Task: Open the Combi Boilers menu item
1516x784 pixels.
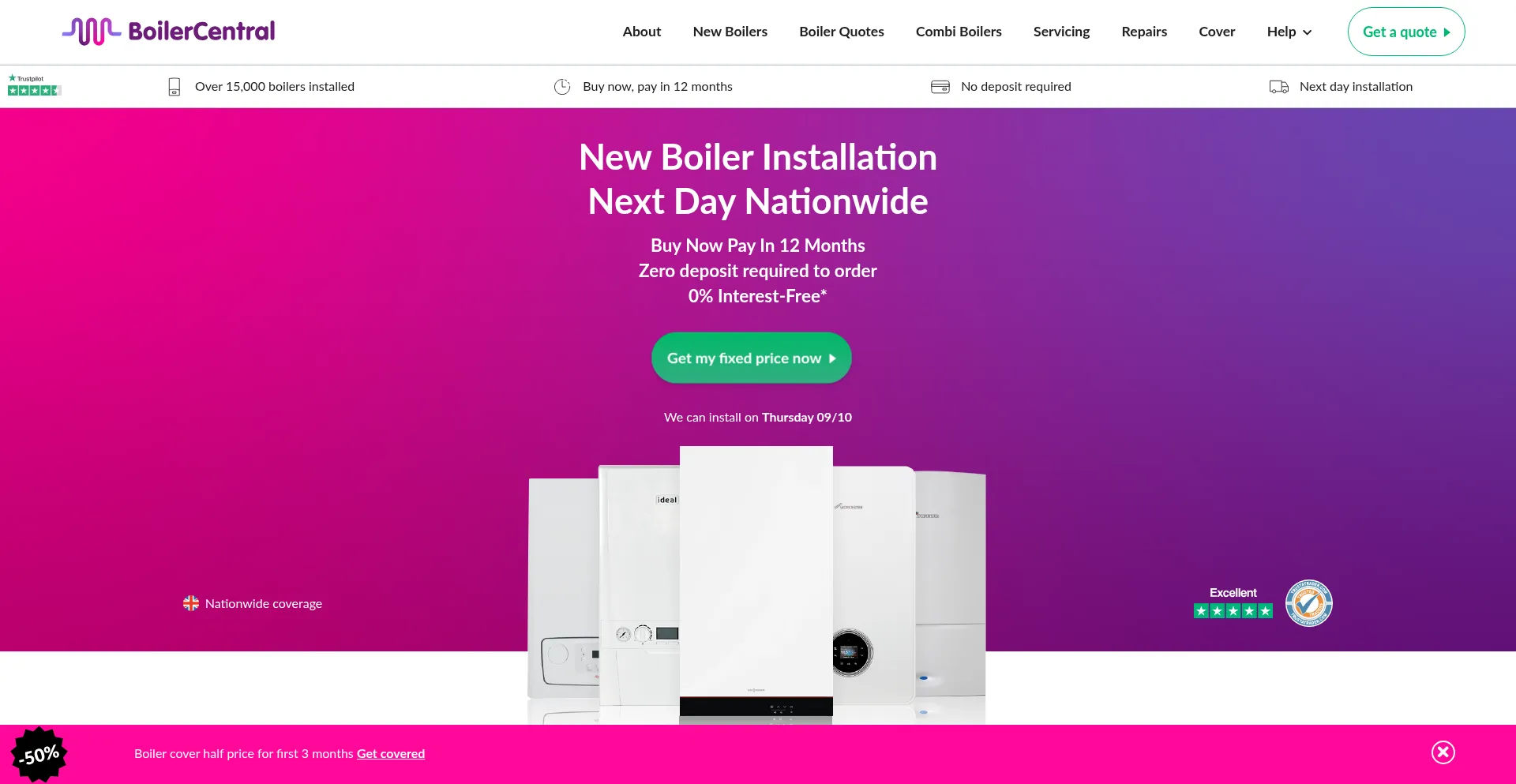Action: point(959,32)
